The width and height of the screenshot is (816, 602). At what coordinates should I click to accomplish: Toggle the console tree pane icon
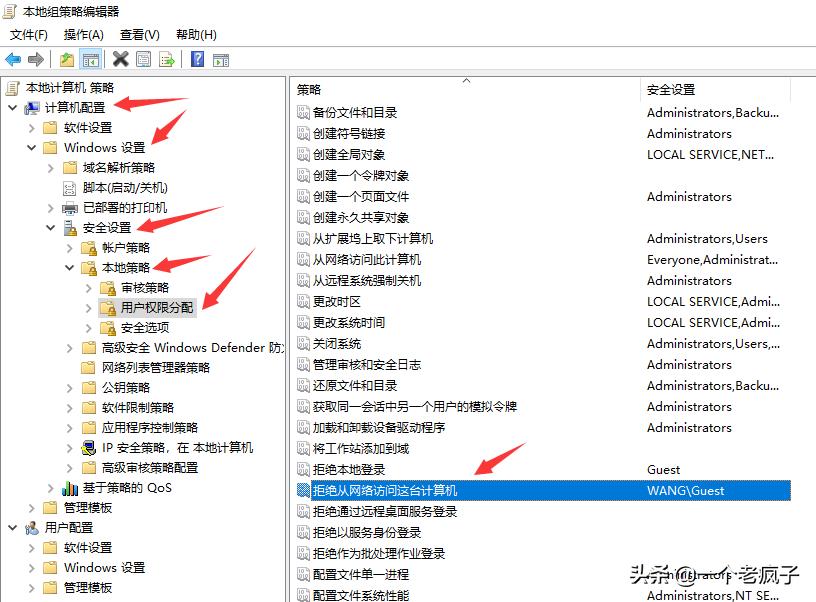[x=91, y=58]
